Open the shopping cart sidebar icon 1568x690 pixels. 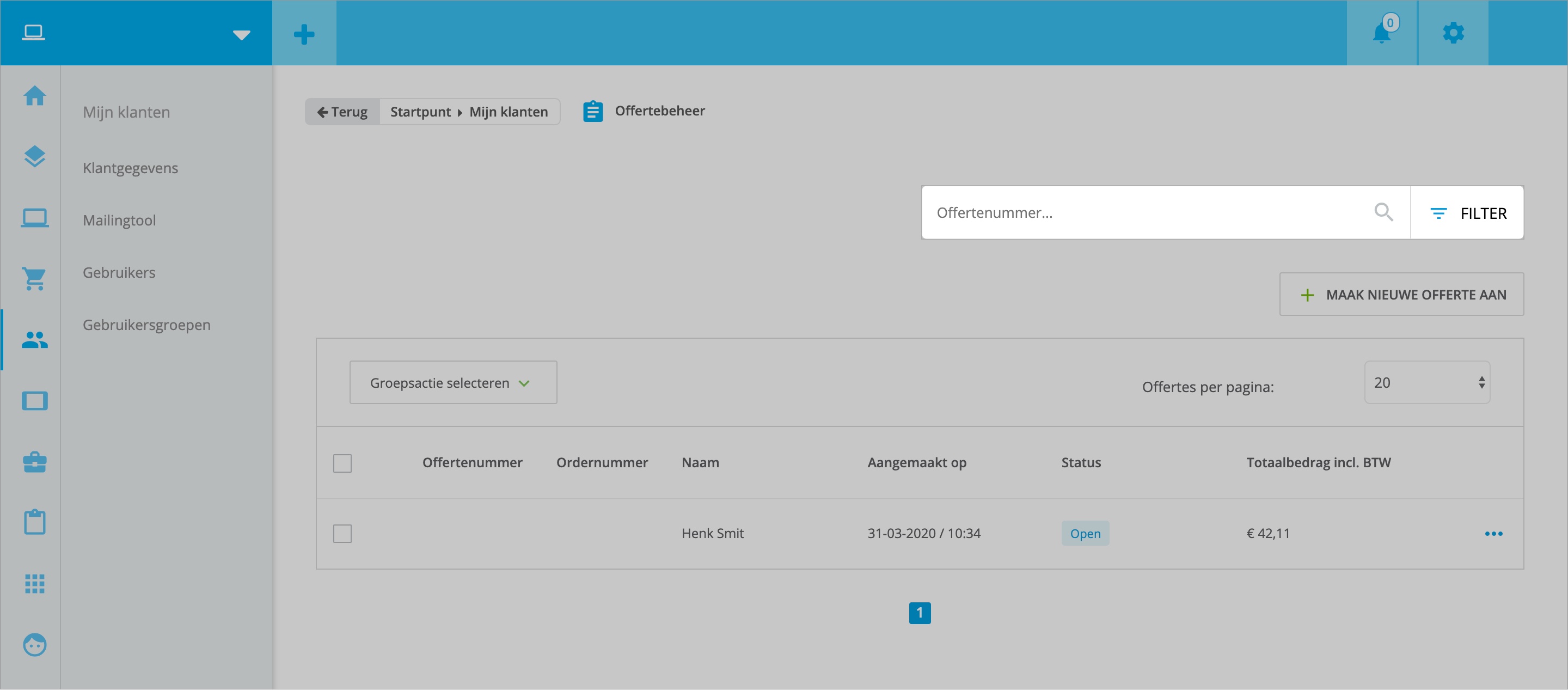pyautogui.click(x=35, y=279)
